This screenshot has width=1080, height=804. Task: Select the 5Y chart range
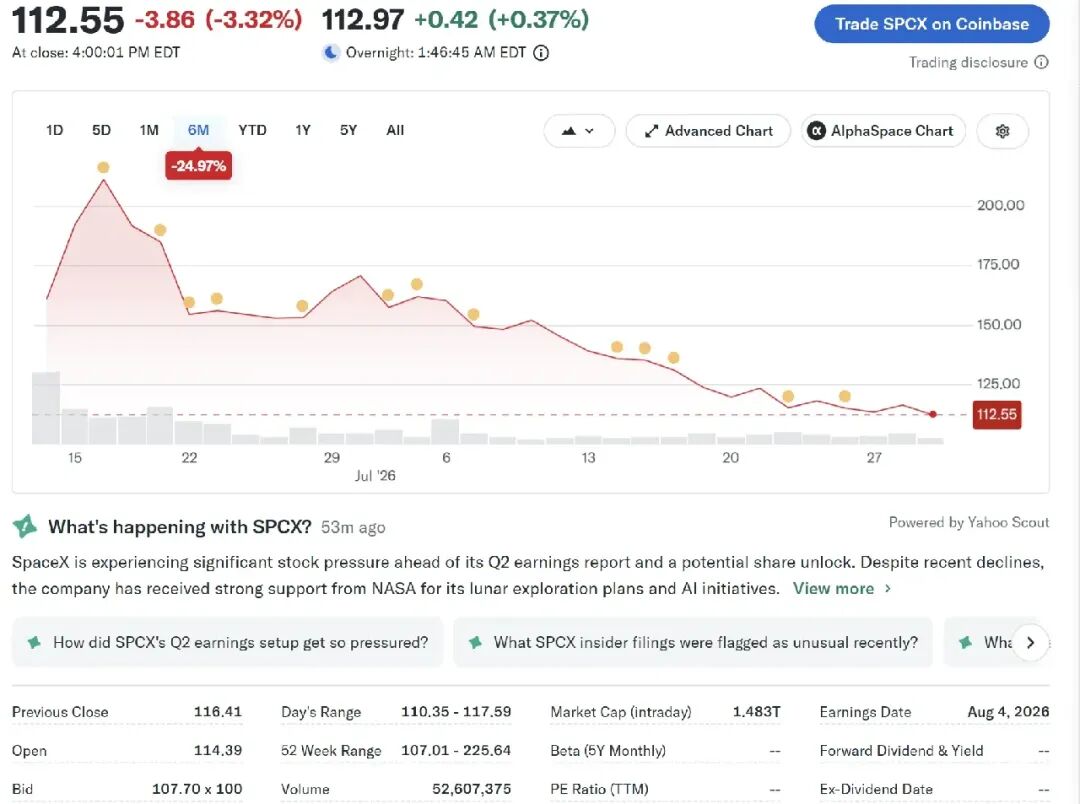pyautogui.click(x=349, y=130)
